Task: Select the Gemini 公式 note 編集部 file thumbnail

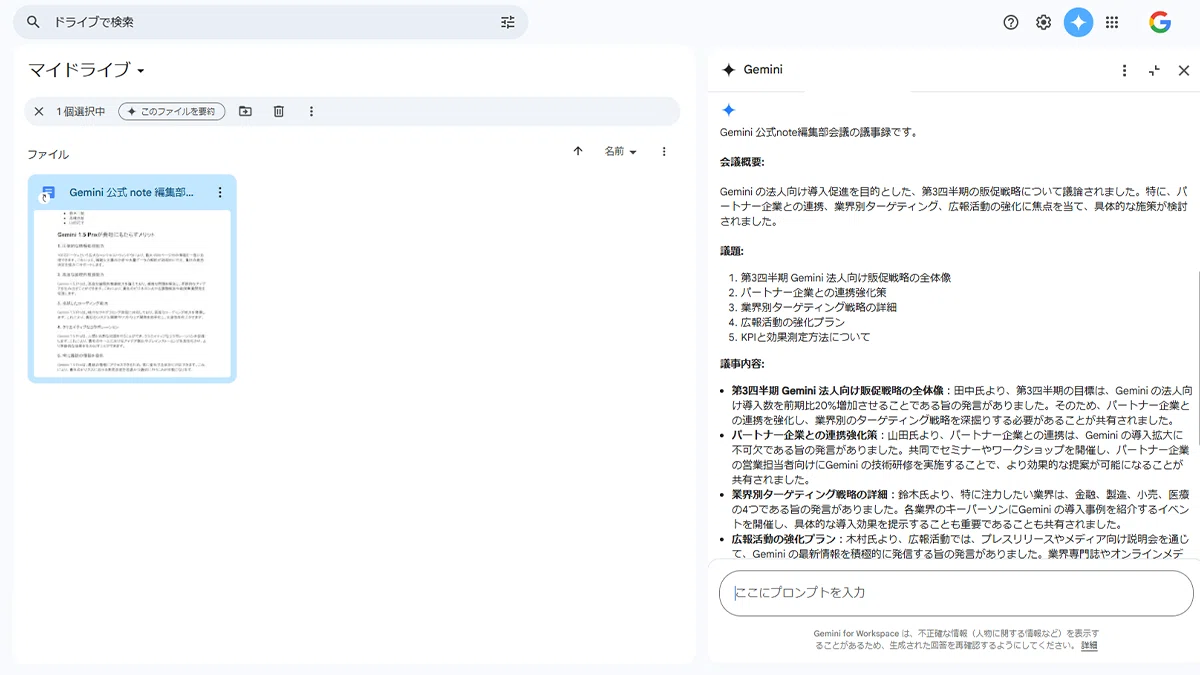Action: [x=132, y=294]
